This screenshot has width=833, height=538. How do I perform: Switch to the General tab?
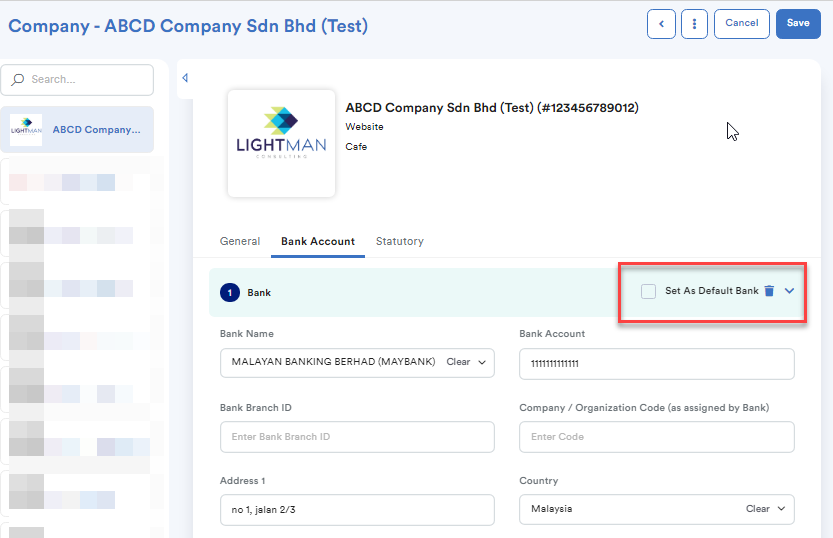pos(240,241)
